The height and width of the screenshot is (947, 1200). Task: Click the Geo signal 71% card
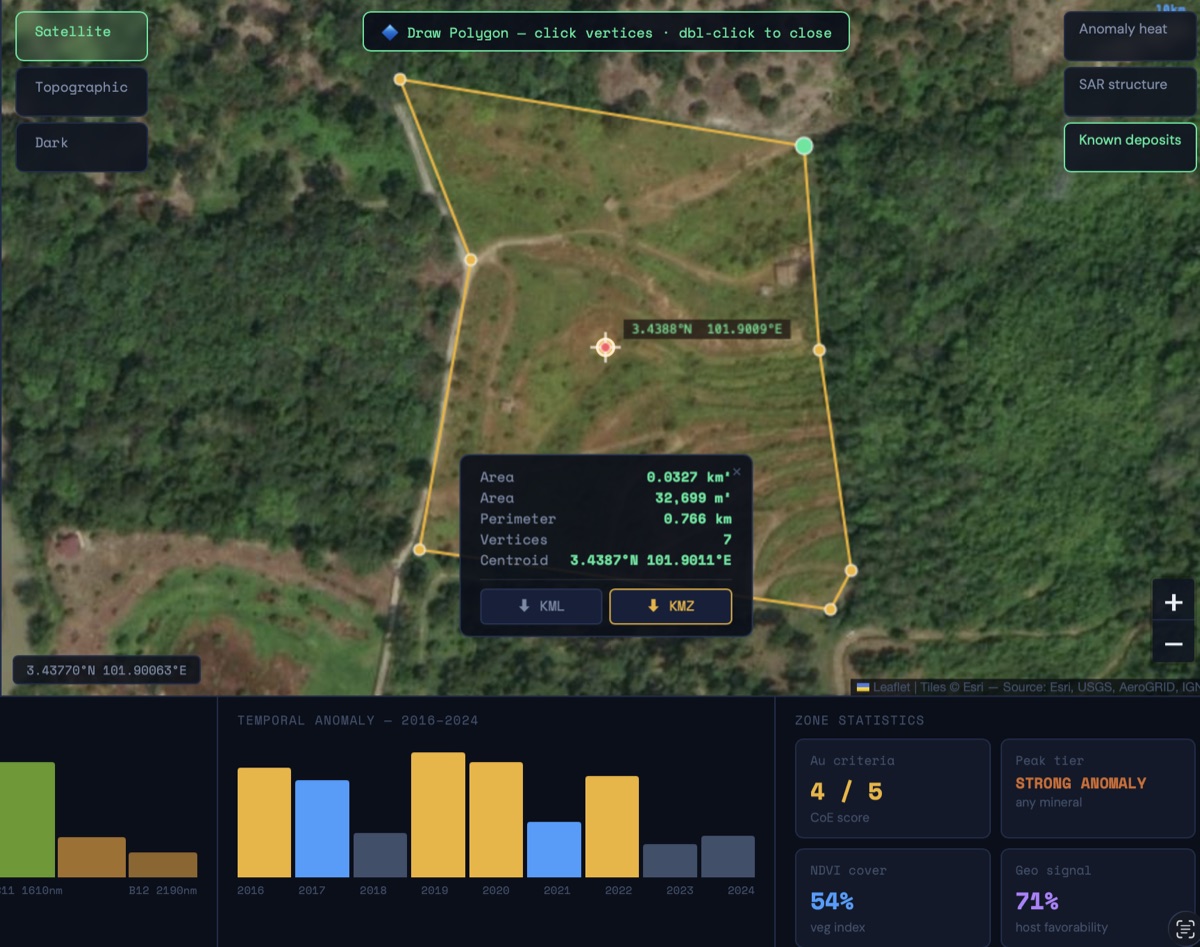click(1098, 897)
